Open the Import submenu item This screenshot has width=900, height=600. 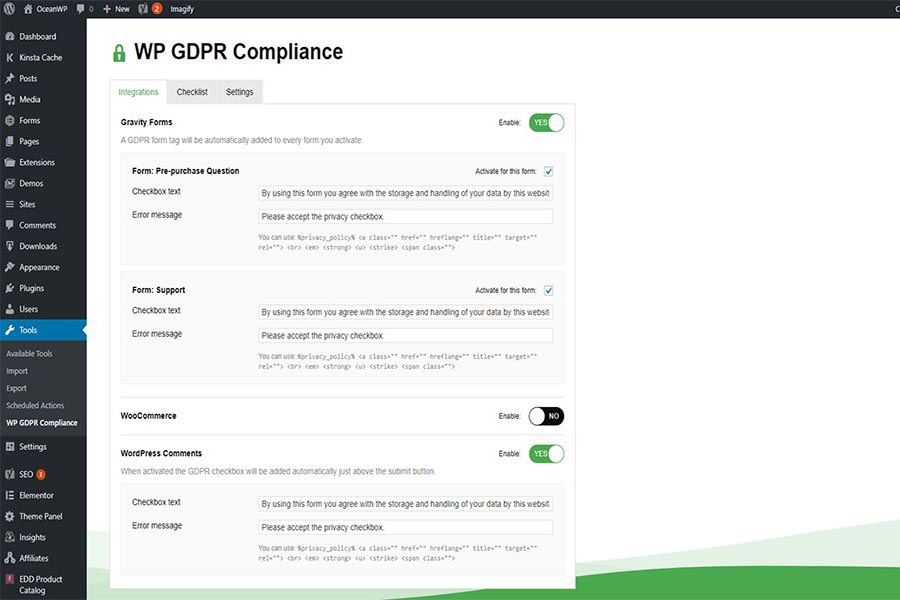pos(17,371)
